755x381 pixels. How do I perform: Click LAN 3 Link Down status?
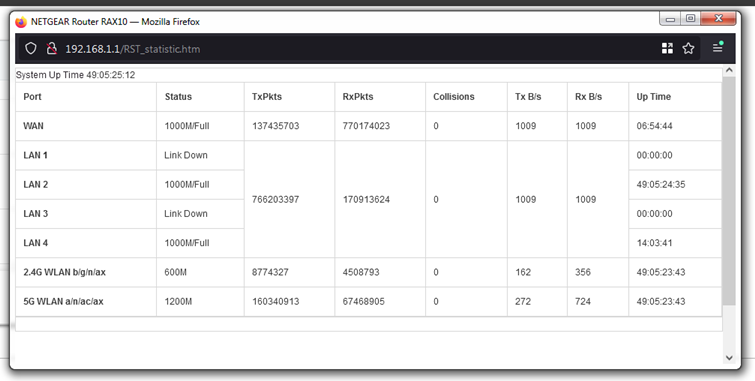pyautogui.click(x=186, y=213)
